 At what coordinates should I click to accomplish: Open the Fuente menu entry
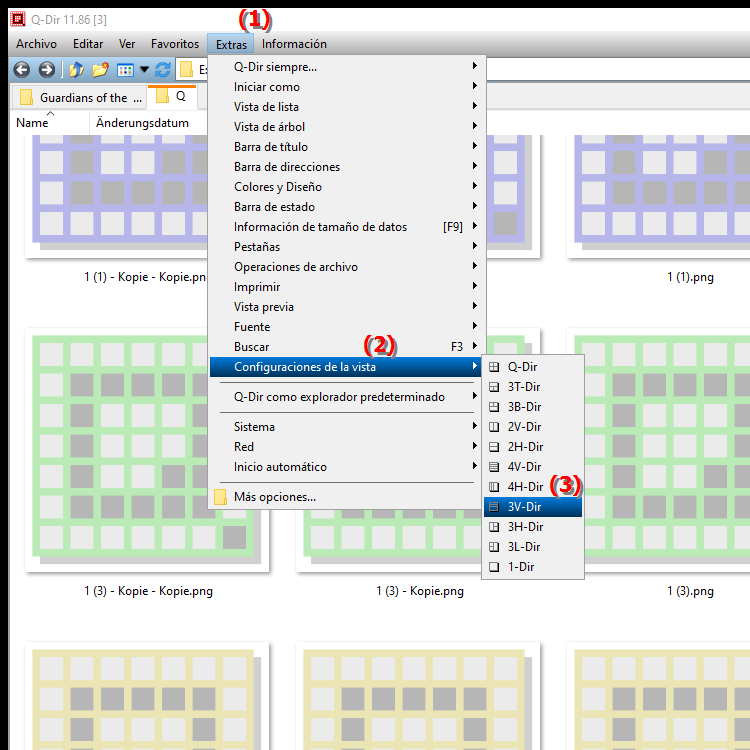(x=345, y=327)
